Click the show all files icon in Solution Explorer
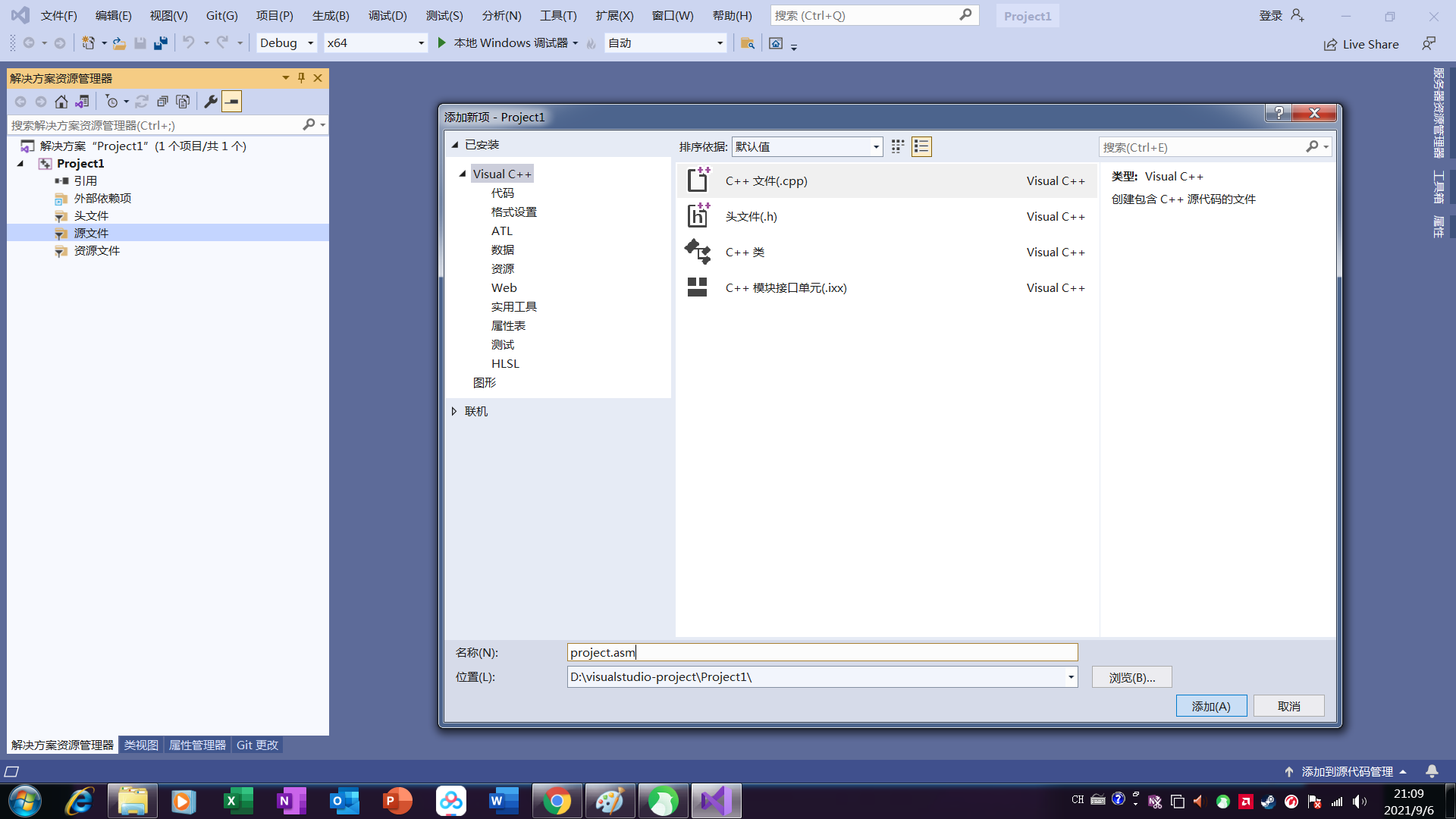This screenshot has height=819, width=1456. coord(183,102)
